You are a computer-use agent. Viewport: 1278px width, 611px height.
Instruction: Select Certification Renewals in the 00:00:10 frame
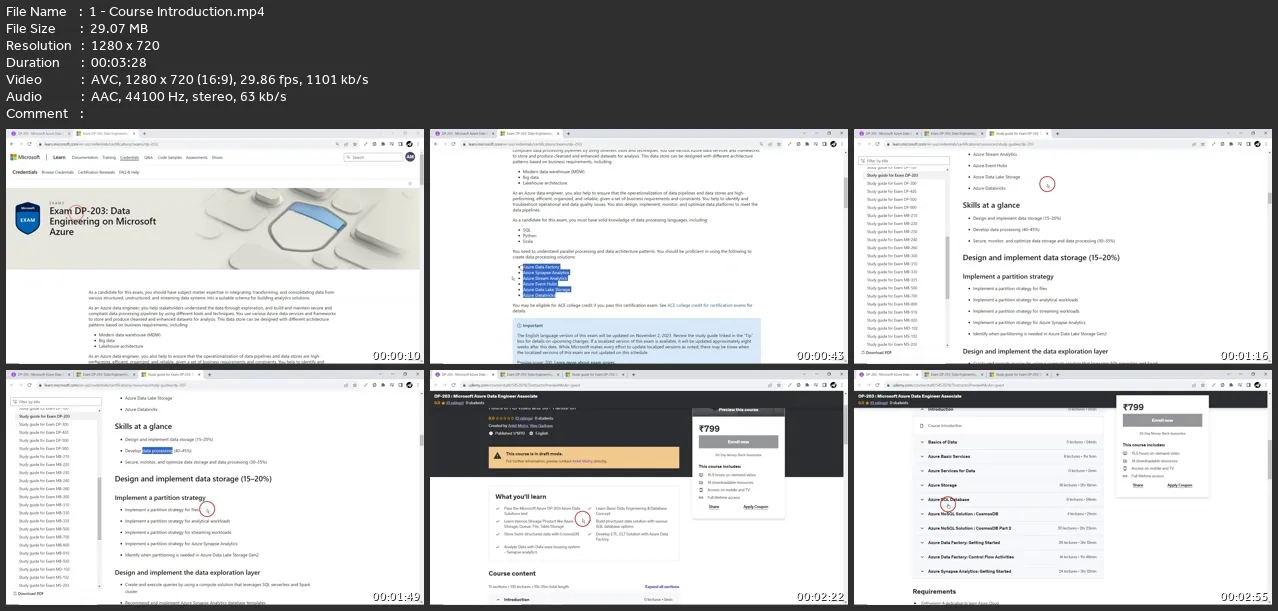point(97,172)
